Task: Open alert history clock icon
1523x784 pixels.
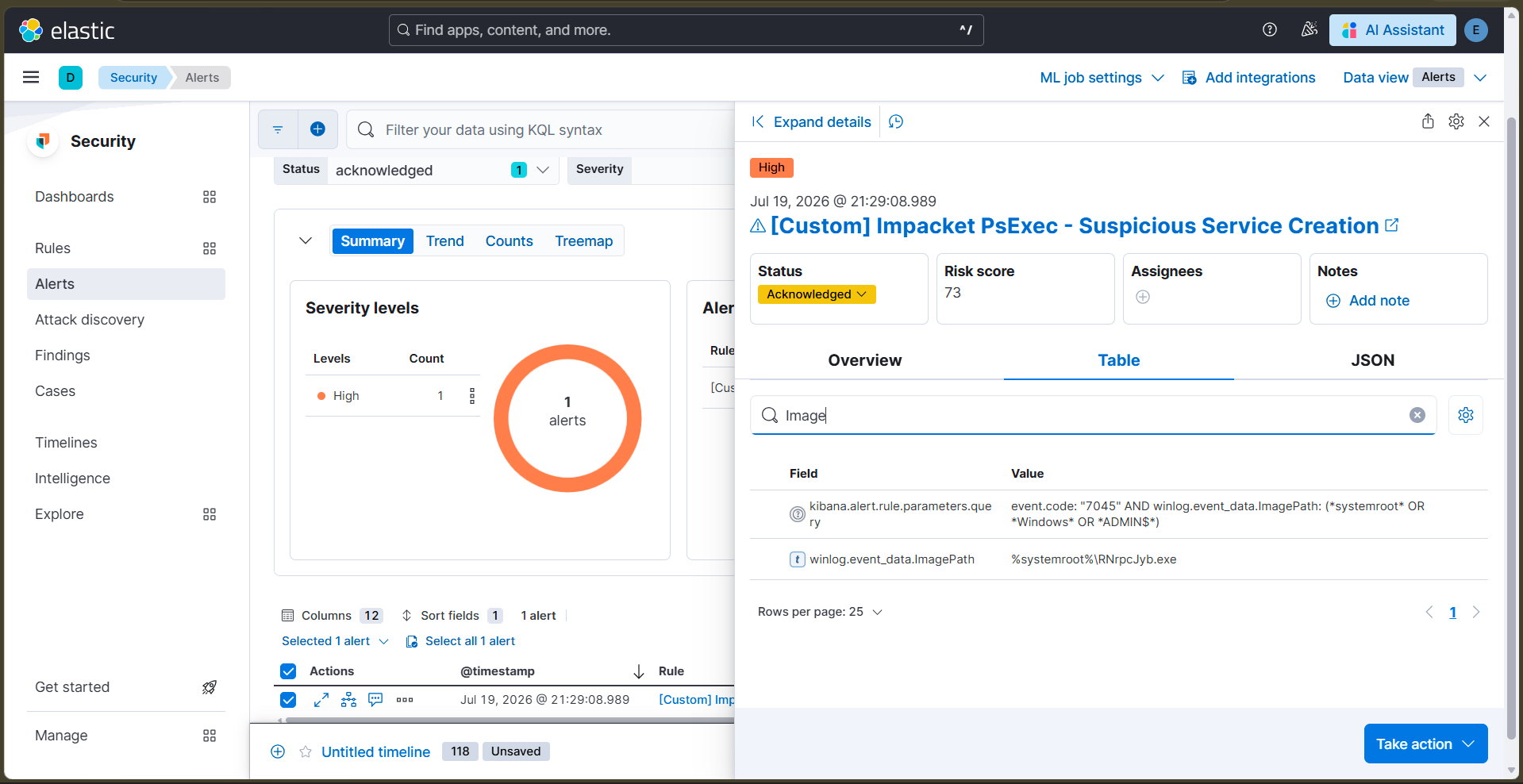Action: coord(896,121)
